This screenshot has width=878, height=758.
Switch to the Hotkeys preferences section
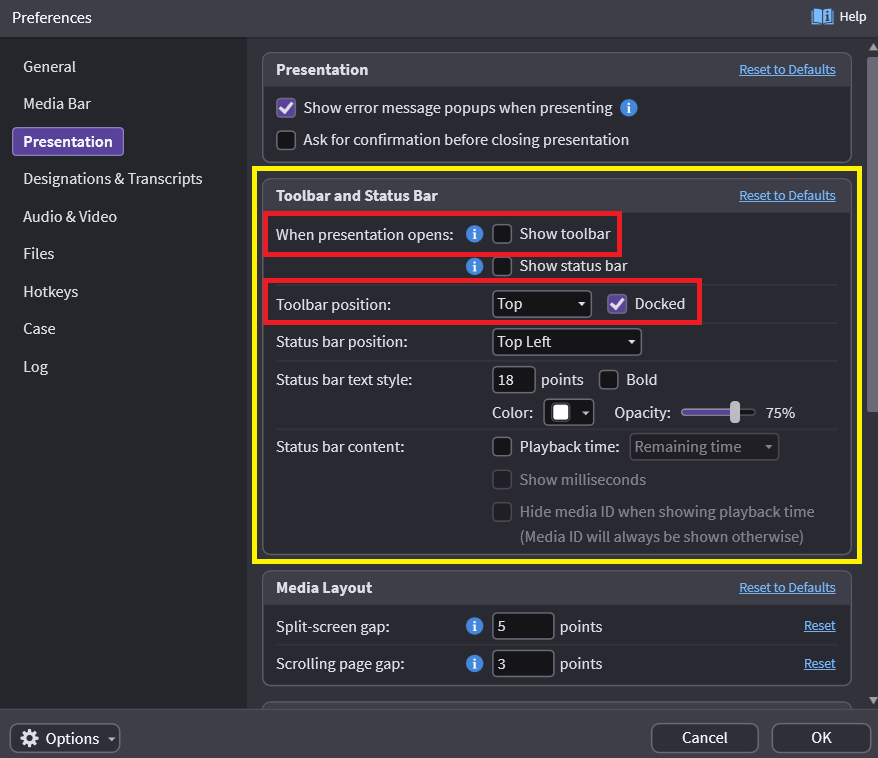(51, 292)
